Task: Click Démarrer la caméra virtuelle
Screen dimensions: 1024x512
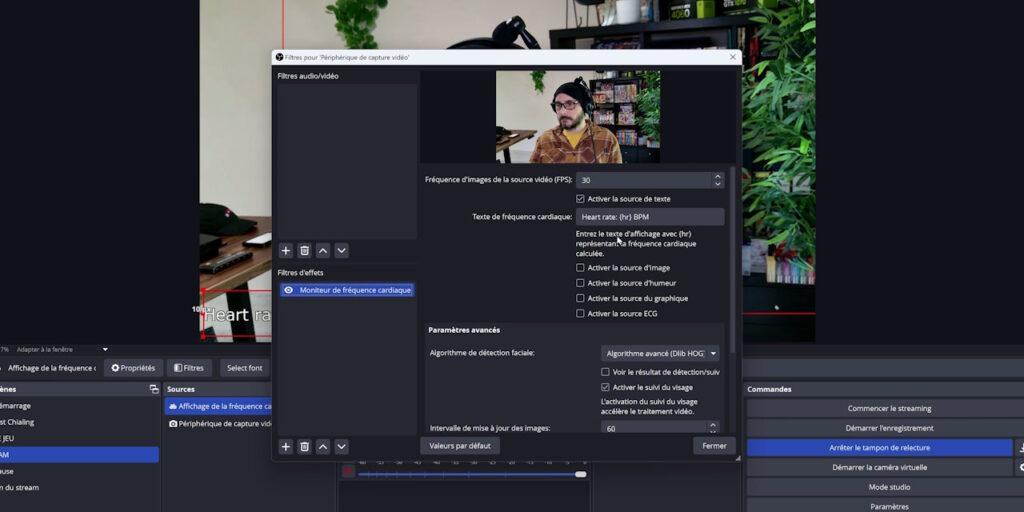Action: click(x=880, y=468)
